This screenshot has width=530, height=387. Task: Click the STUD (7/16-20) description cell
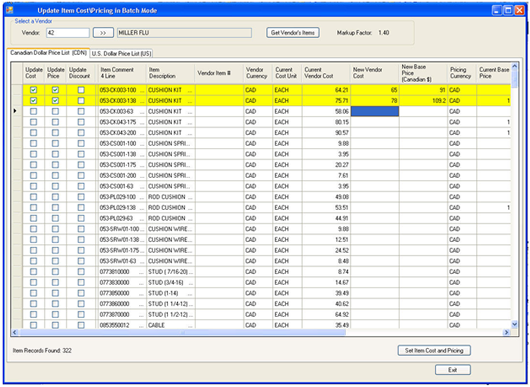(171, 272)
